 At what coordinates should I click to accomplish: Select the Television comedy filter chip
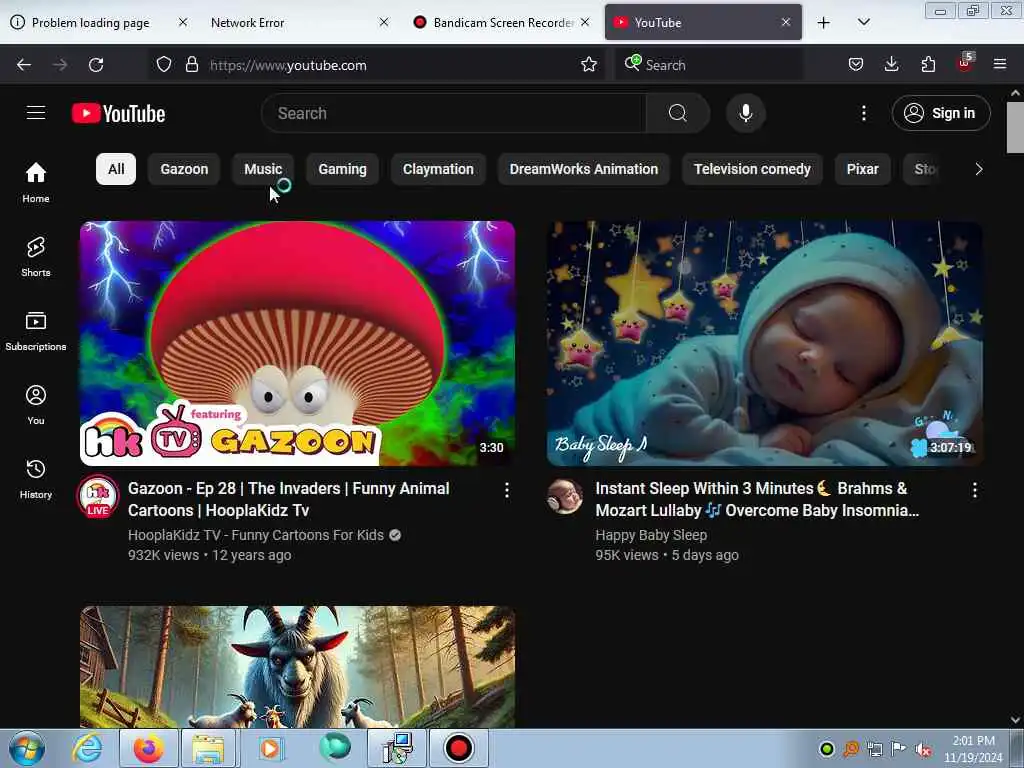point(752,169)
